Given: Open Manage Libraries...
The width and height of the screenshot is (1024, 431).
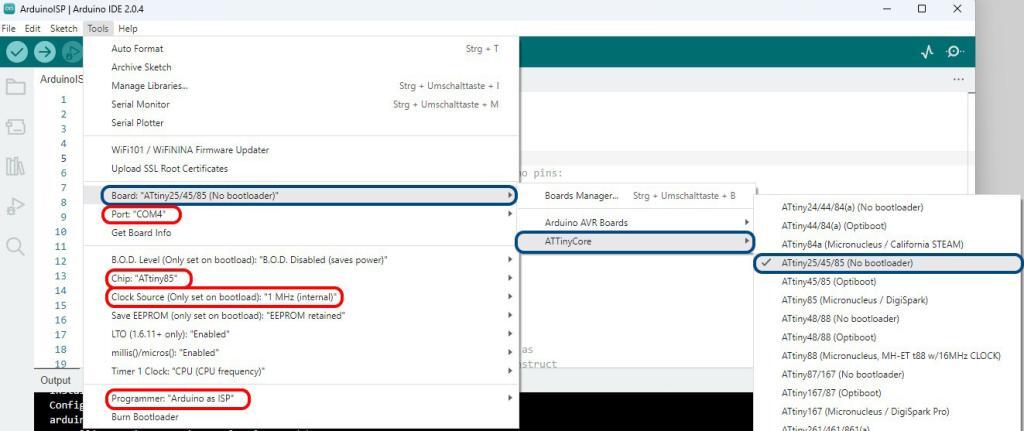Looking at the screenshot, I should [301, 86].
